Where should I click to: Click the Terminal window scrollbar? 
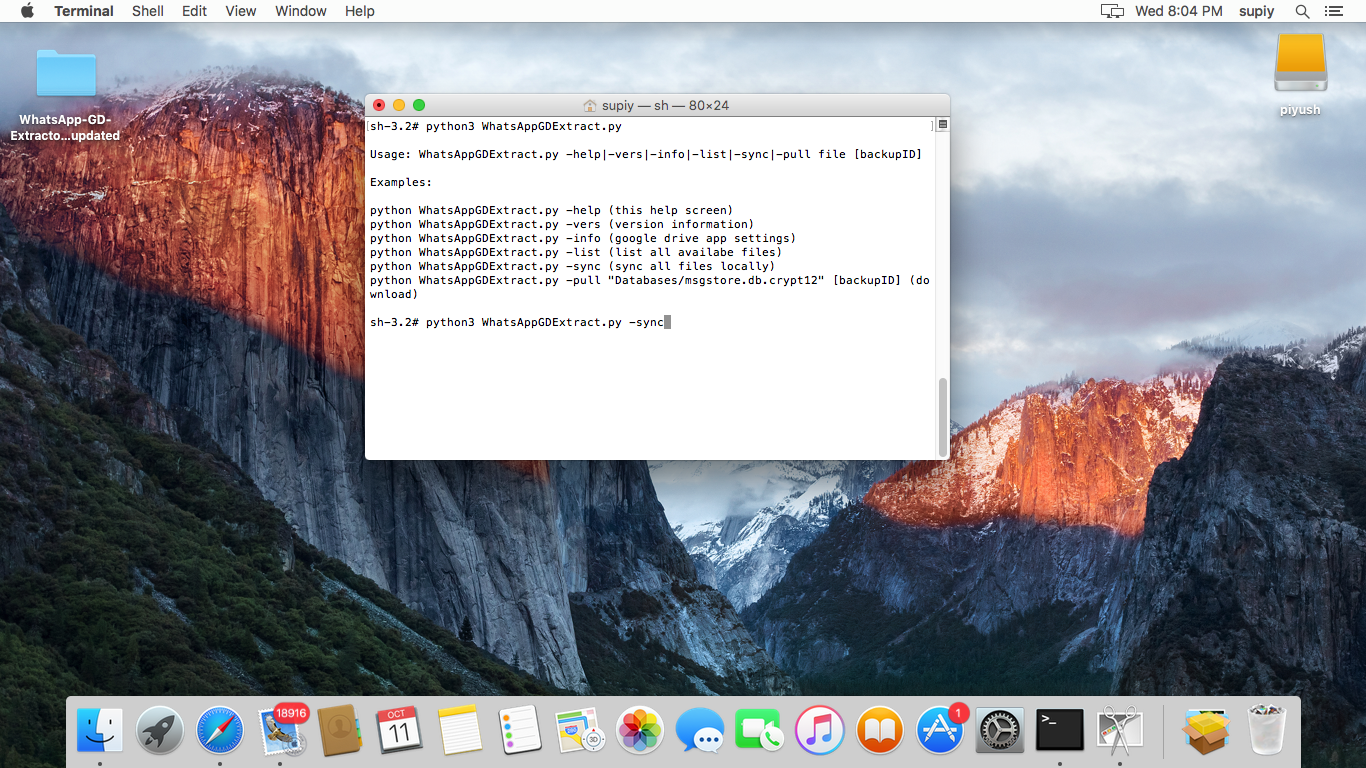click(942, 416)
